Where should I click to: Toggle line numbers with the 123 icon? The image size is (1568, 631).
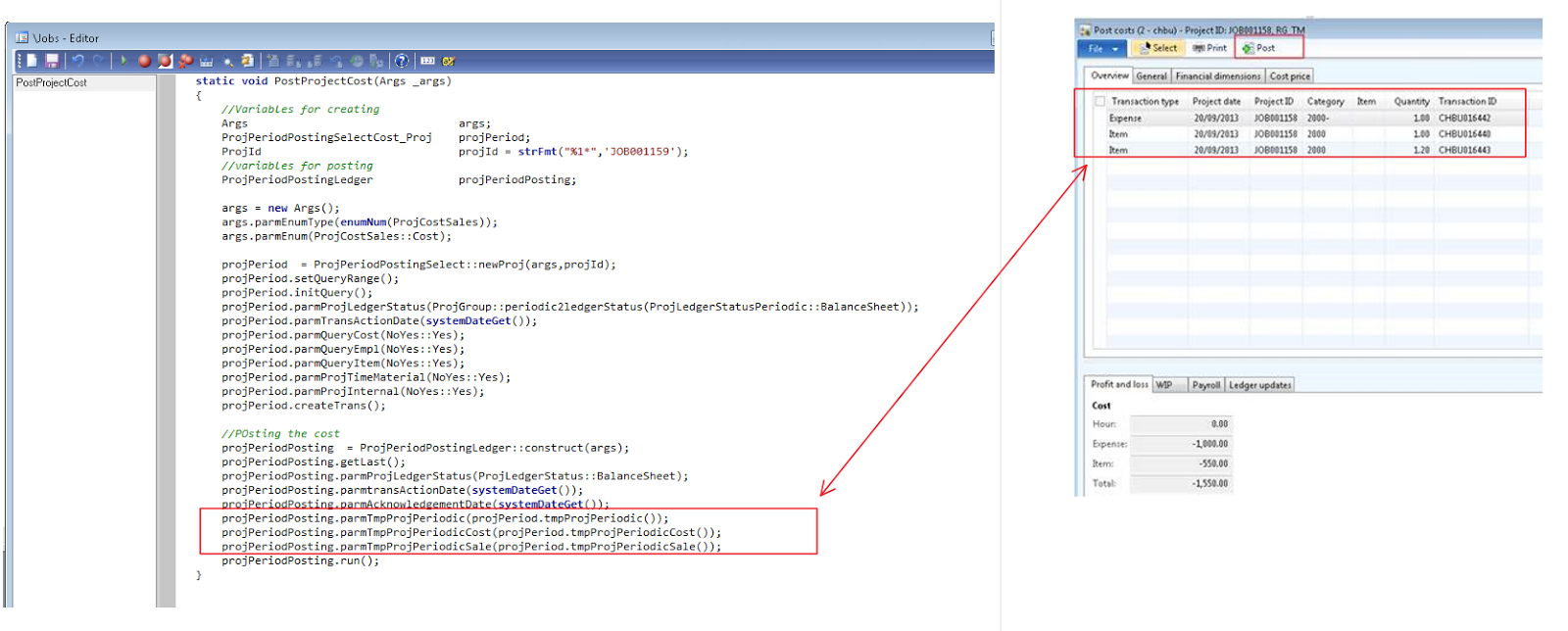pos(427,61)
